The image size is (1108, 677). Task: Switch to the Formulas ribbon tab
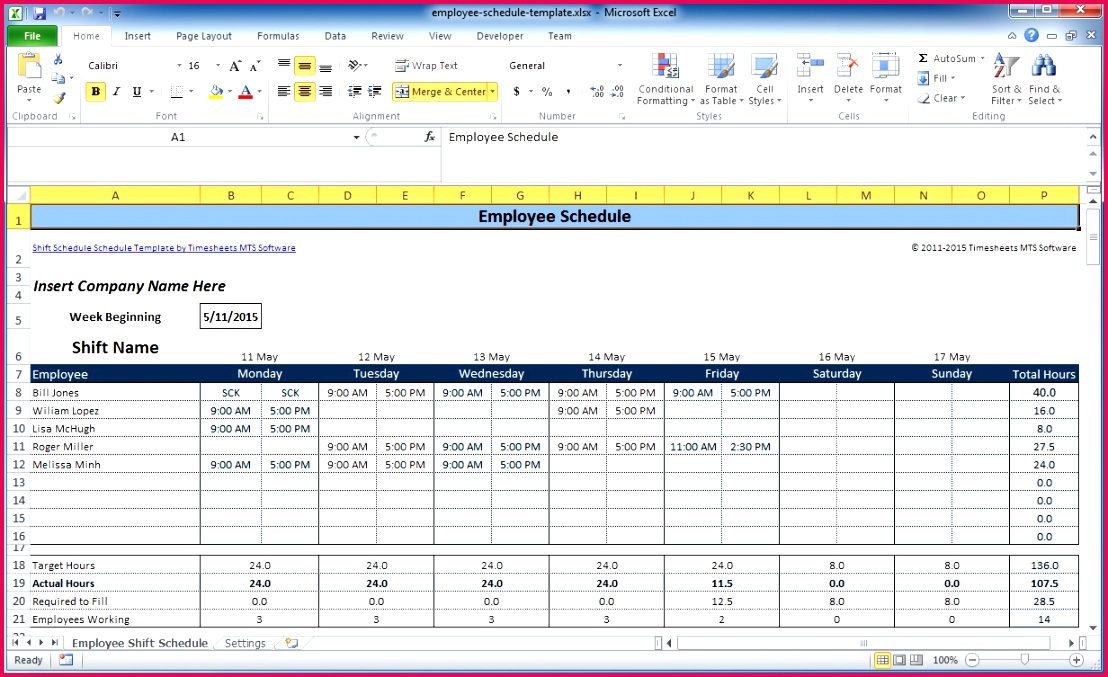point(277,36)
